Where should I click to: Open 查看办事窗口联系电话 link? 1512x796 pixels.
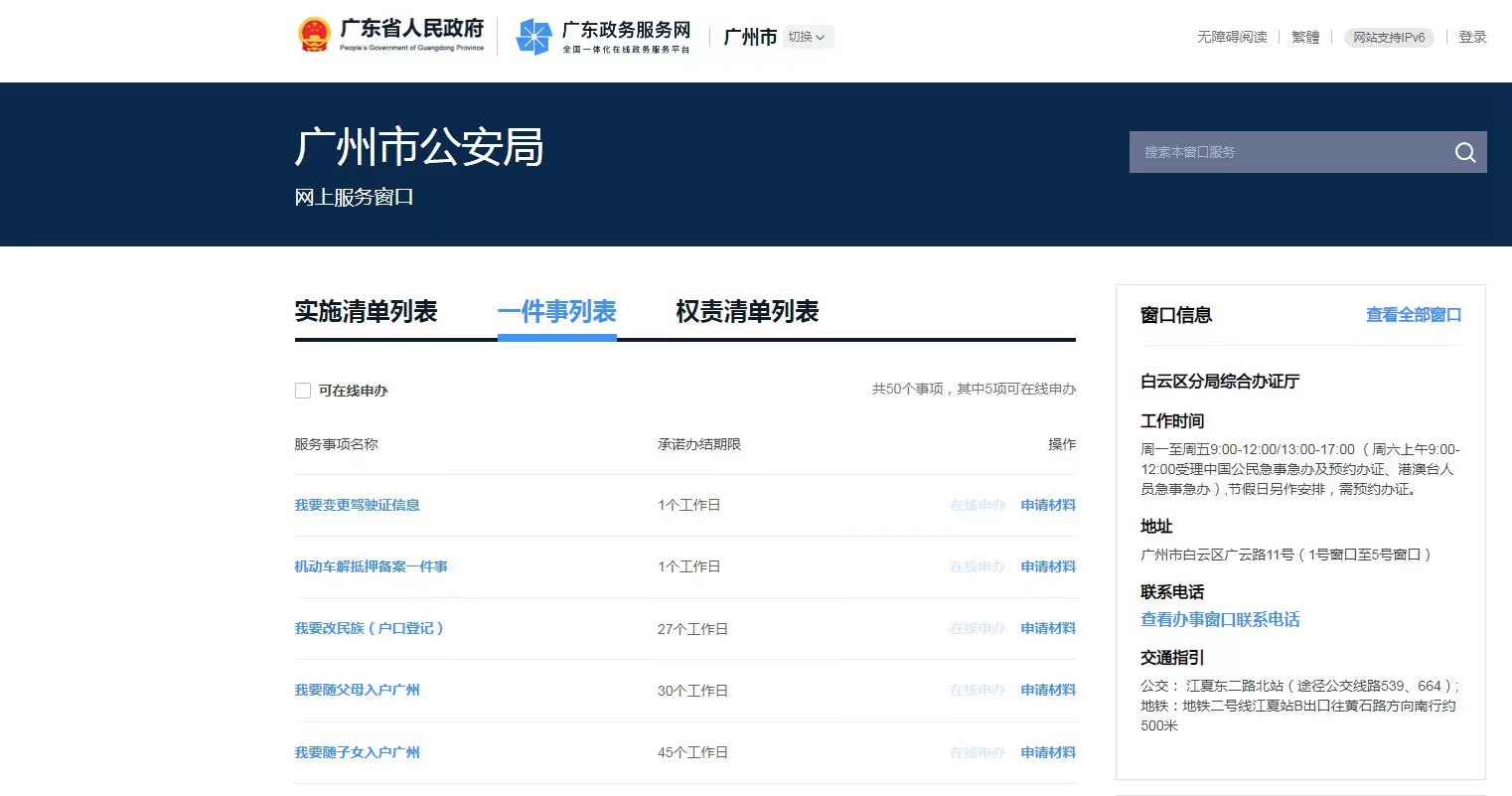pyautogui.click(x=1220, y=619)
